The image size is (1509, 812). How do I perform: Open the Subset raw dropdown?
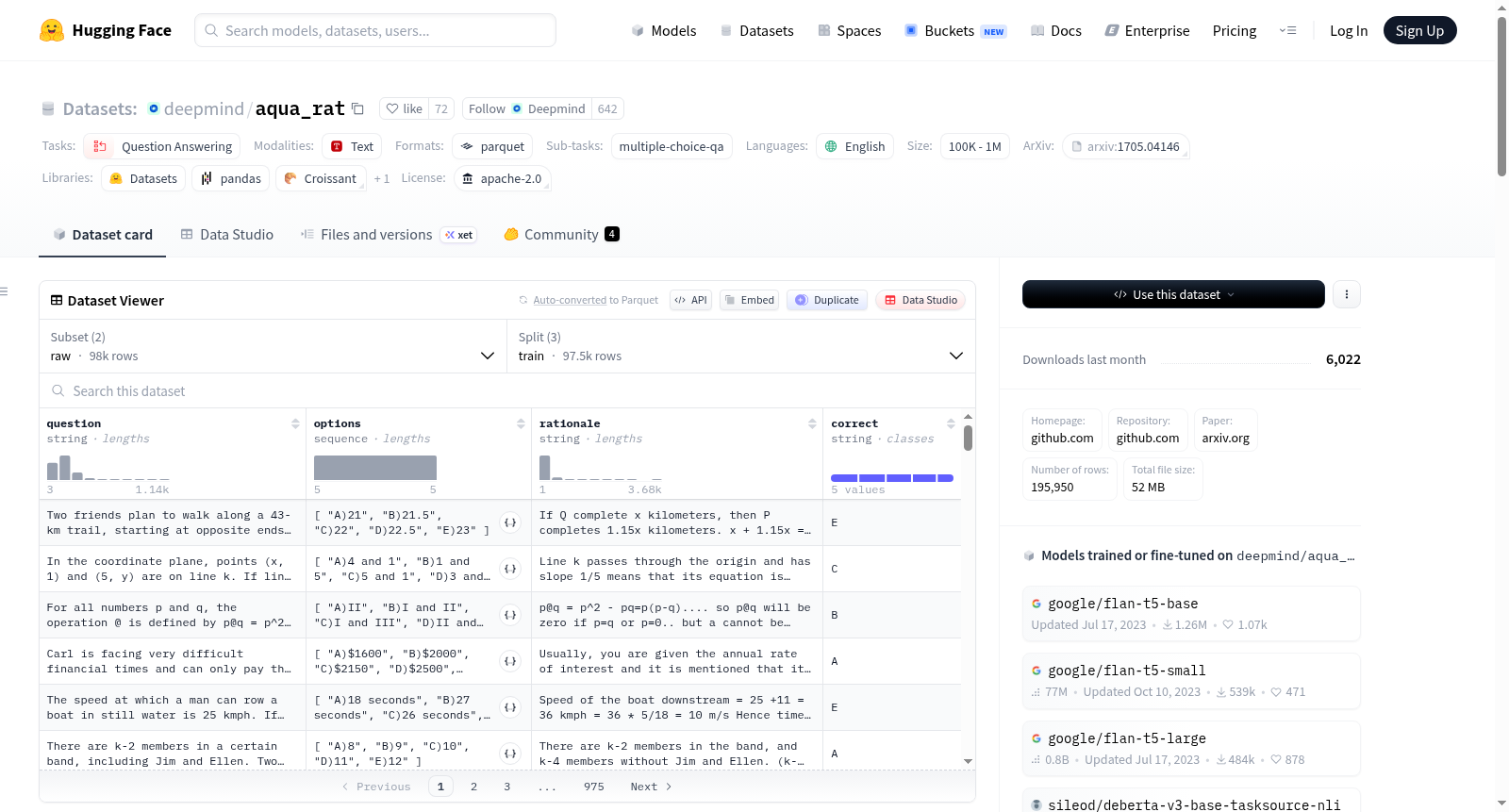[273, 346]
